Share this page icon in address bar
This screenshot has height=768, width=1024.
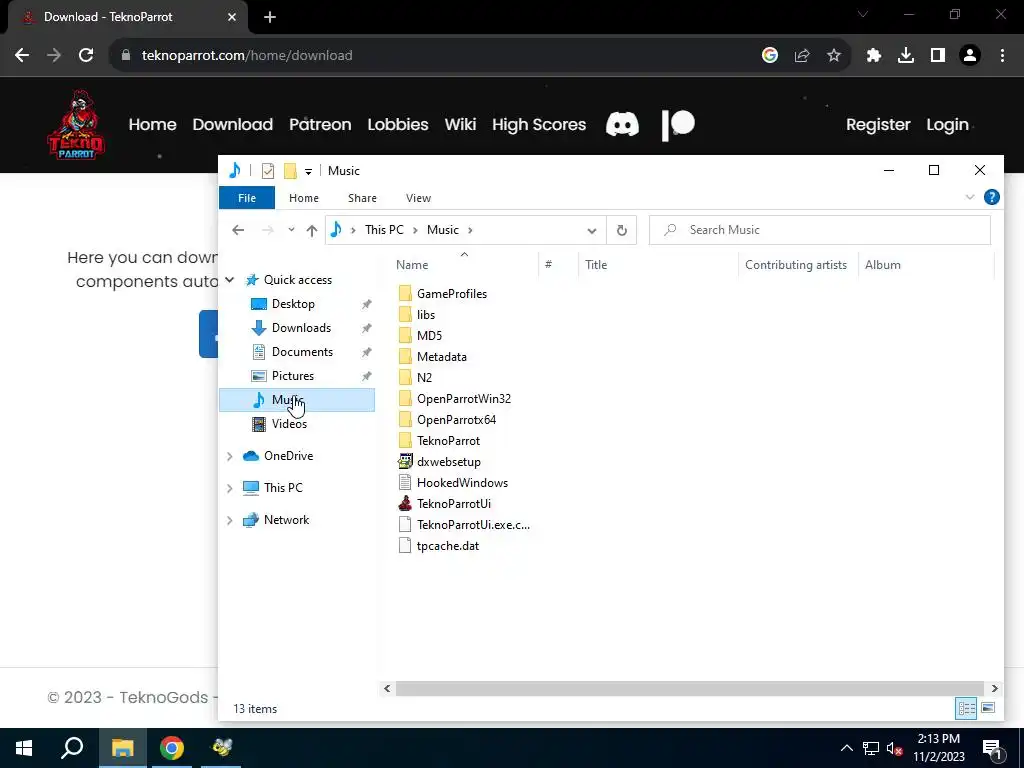pos(802,56)
